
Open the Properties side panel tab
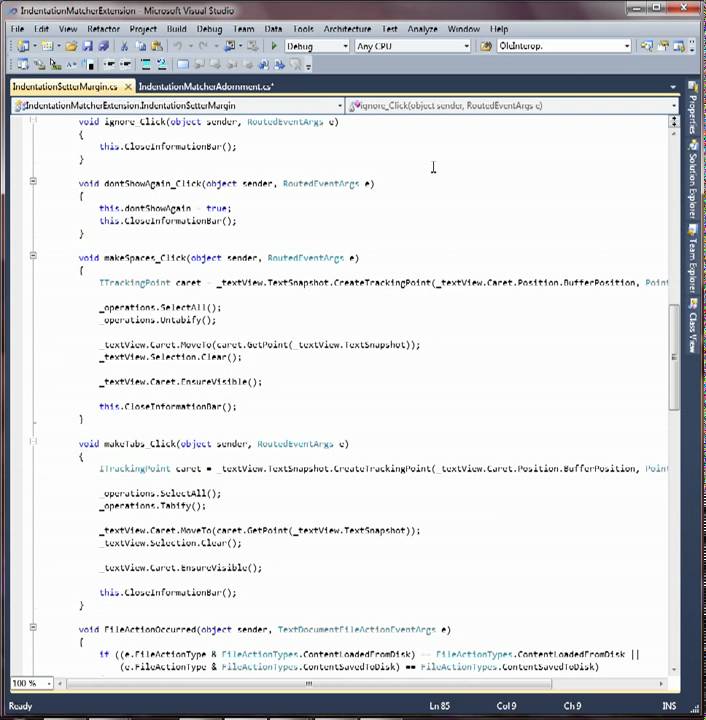pyautogui.click(x=692, y=108)
